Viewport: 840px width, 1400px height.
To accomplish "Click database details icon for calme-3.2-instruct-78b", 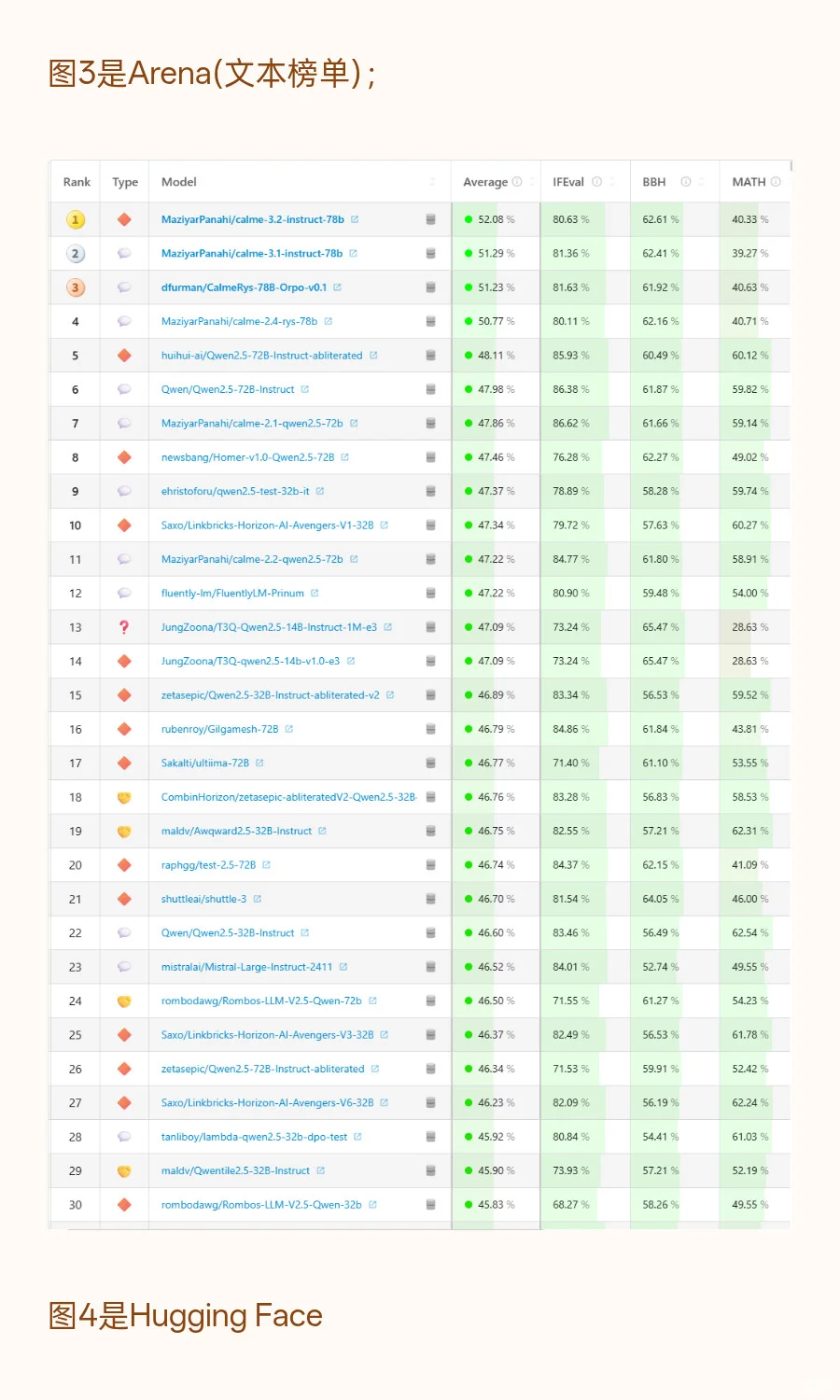I will (430, 219).
